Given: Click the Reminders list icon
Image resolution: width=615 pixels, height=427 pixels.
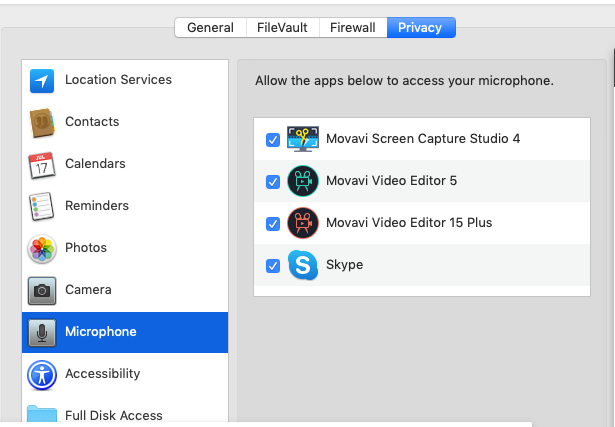Looking at the screenshot, I should [42, 206].
